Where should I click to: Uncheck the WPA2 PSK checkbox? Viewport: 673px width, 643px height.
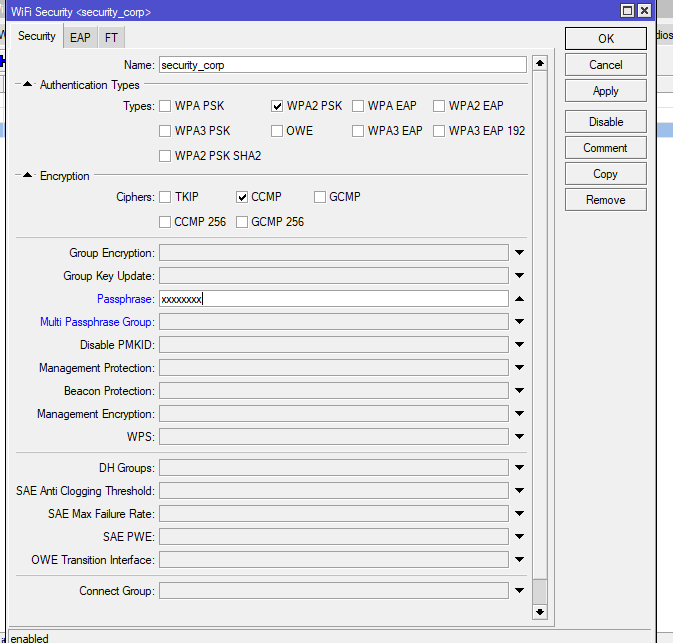tap(277, 106)
